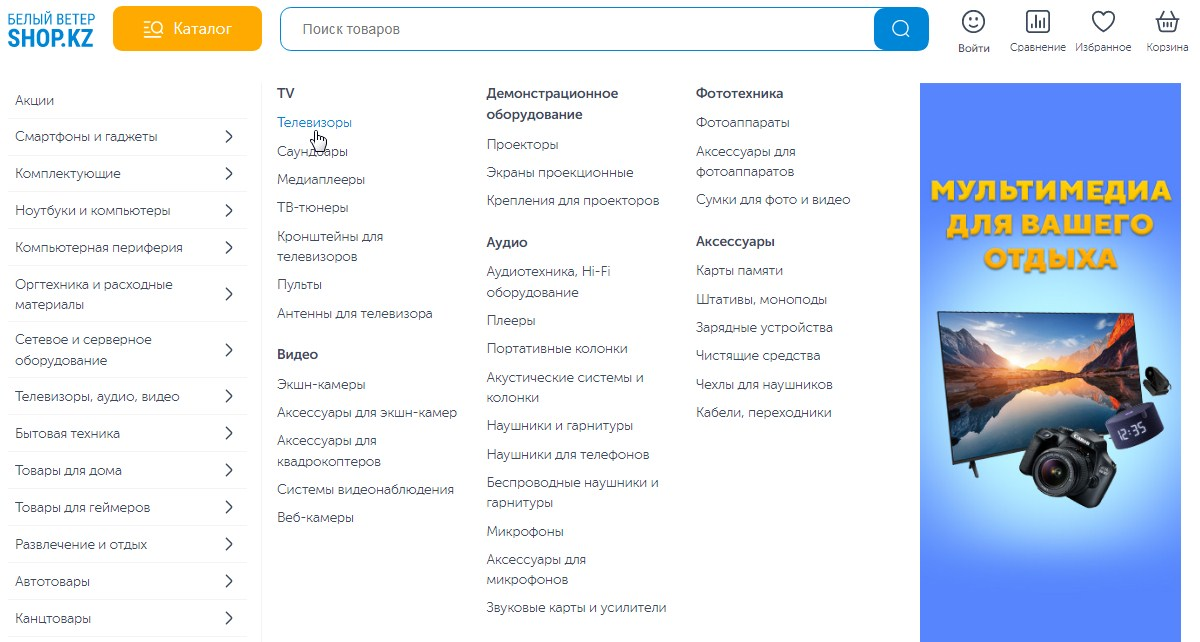Open the Телевизоры link under TV

[x=314, y=123]
